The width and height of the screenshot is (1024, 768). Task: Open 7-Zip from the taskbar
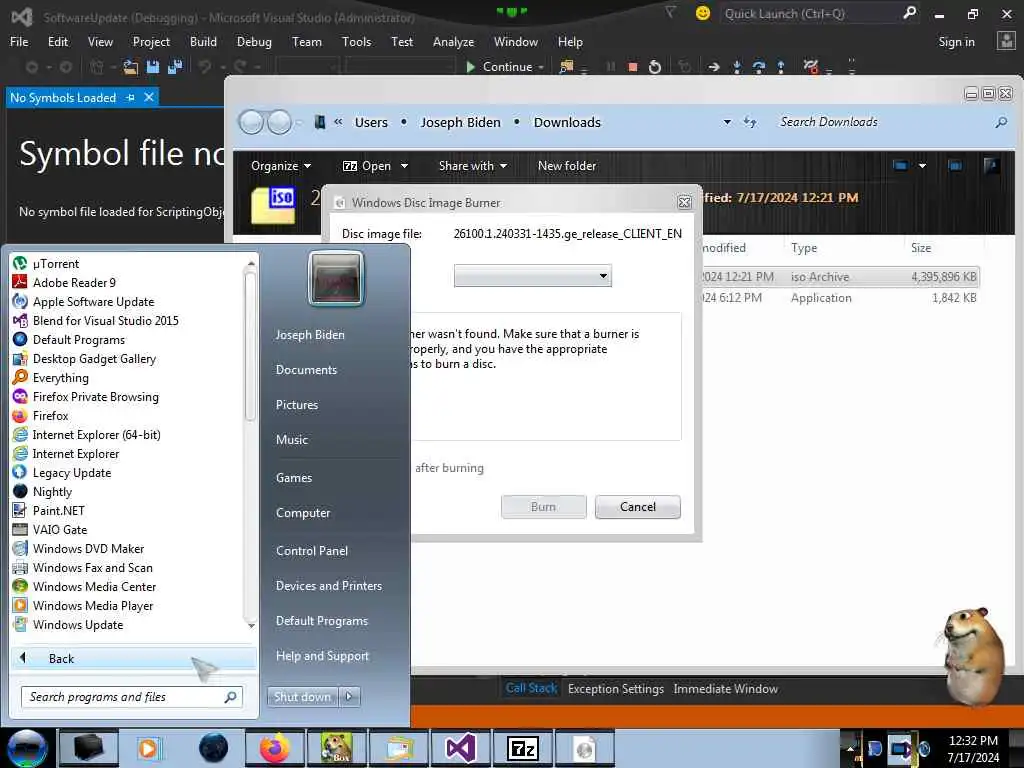tap(522, 748)
